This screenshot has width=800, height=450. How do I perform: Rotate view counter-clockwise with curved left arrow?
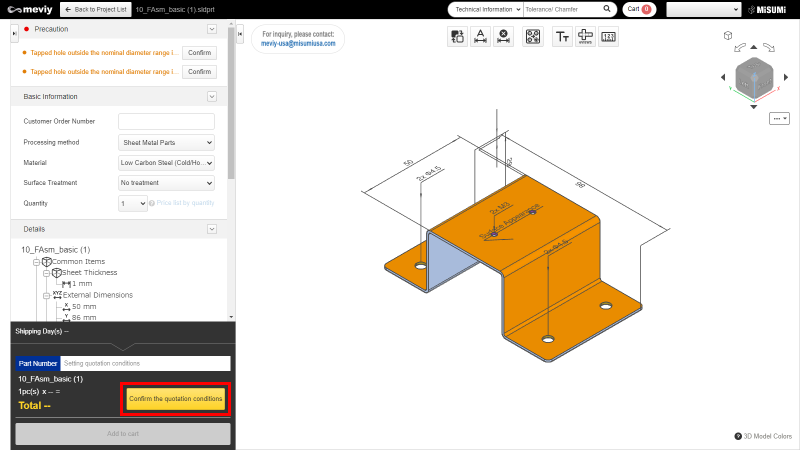tap(739, 47)
